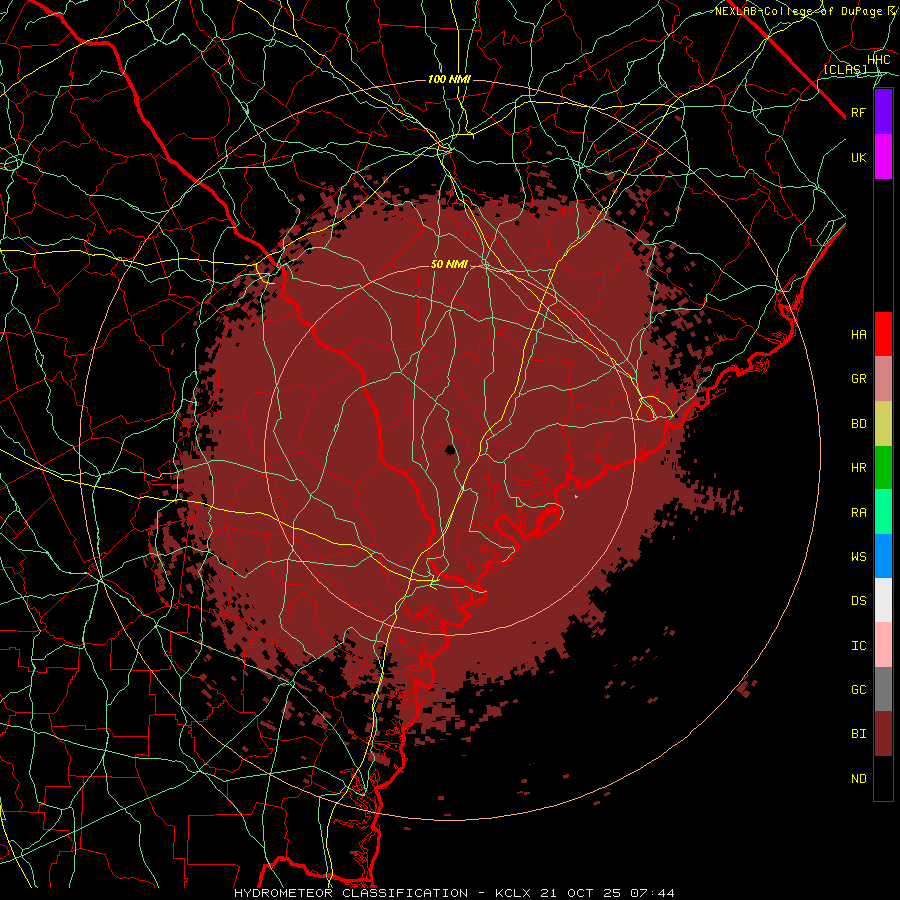Image resolution: width=900 pixels, height=900 pixels.
Task: Click the red HA legend color swatch
Action: [883, 334]
